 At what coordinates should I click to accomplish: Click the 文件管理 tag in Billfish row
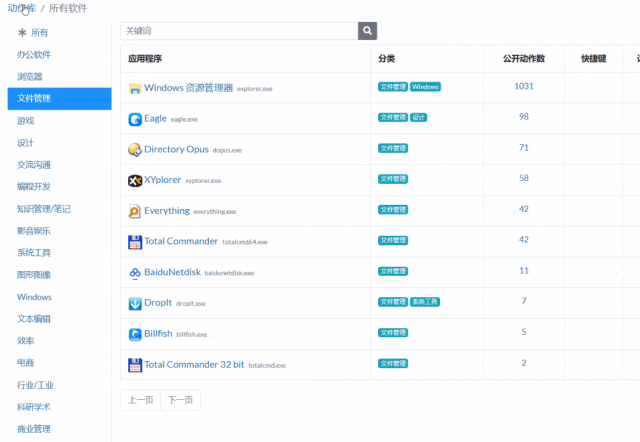[393, 333]
